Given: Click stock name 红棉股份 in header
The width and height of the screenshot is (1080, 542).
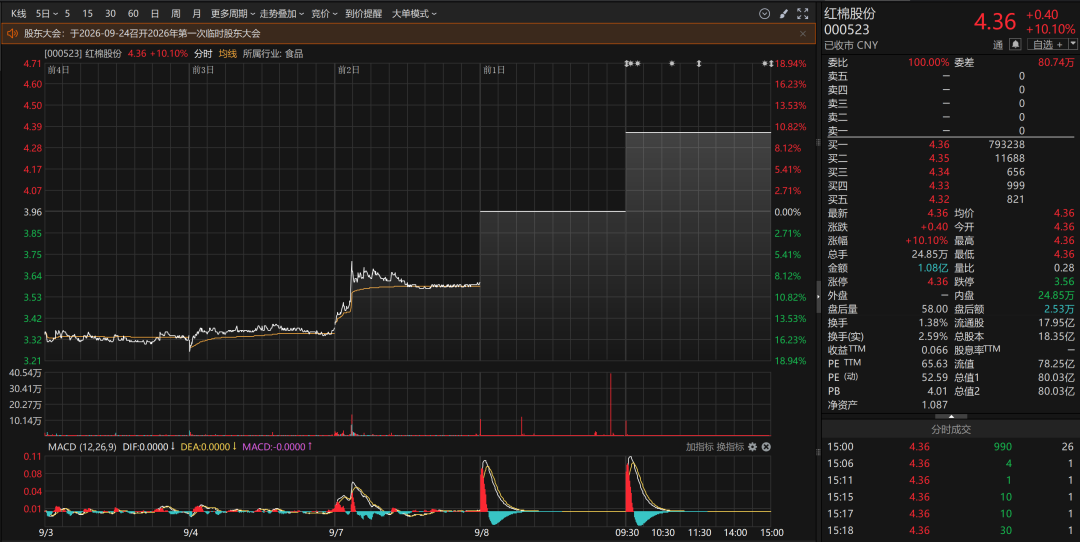Looking at the screenshot, I should [850, 14].
